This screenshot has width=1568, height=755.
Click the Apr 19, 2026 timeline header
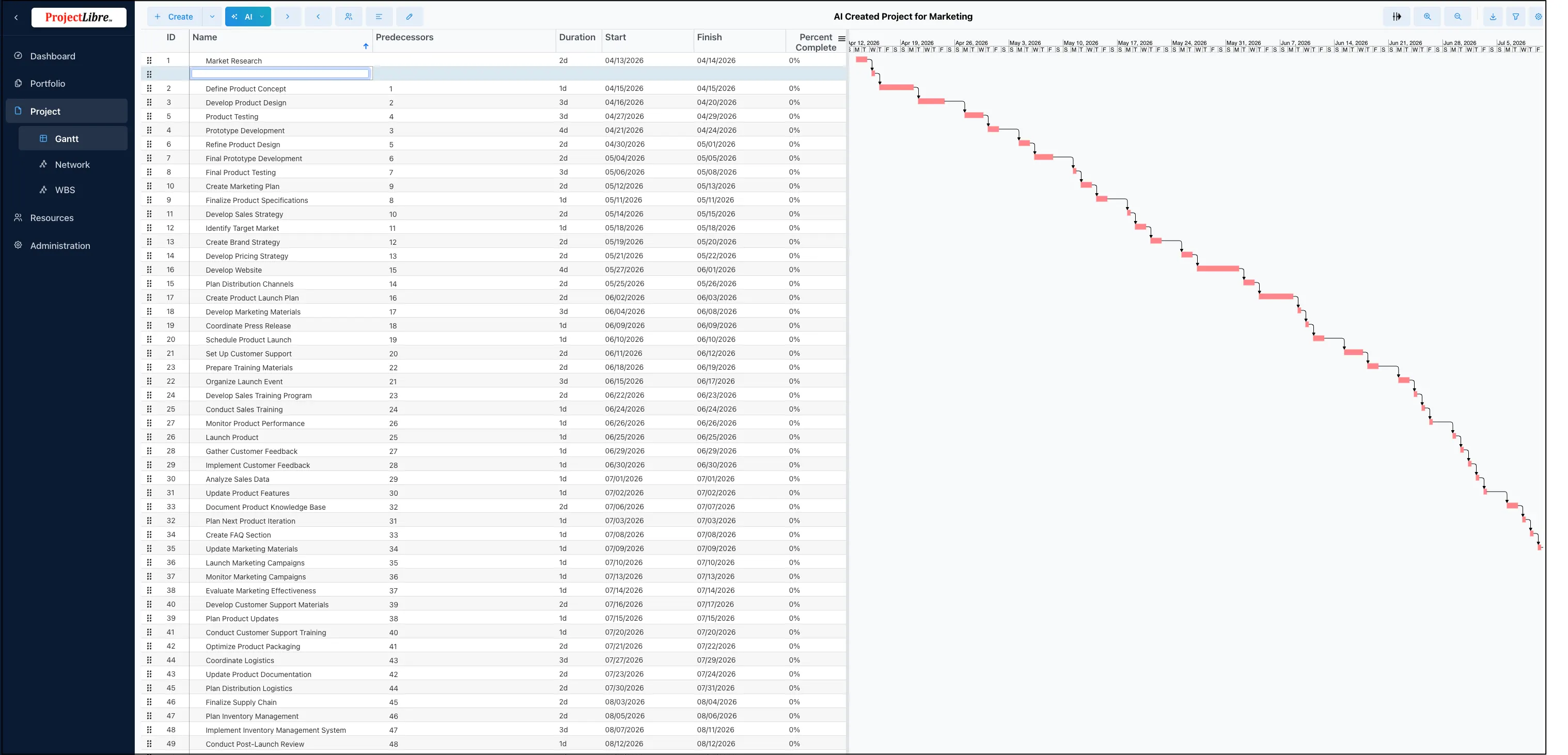point(917,43)
